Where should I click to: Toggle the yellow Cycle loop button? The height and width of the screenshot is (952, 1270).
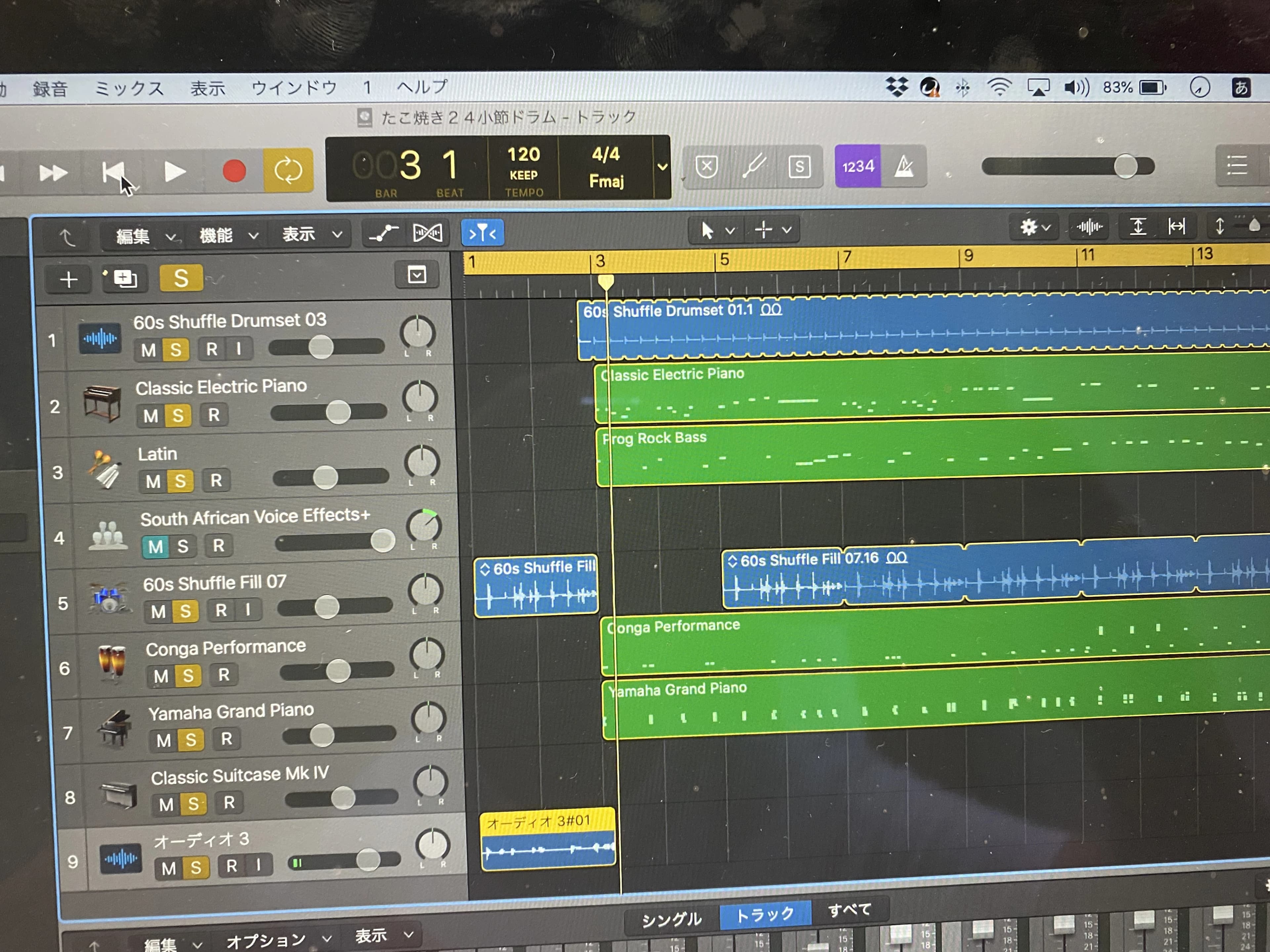(288, 171)
